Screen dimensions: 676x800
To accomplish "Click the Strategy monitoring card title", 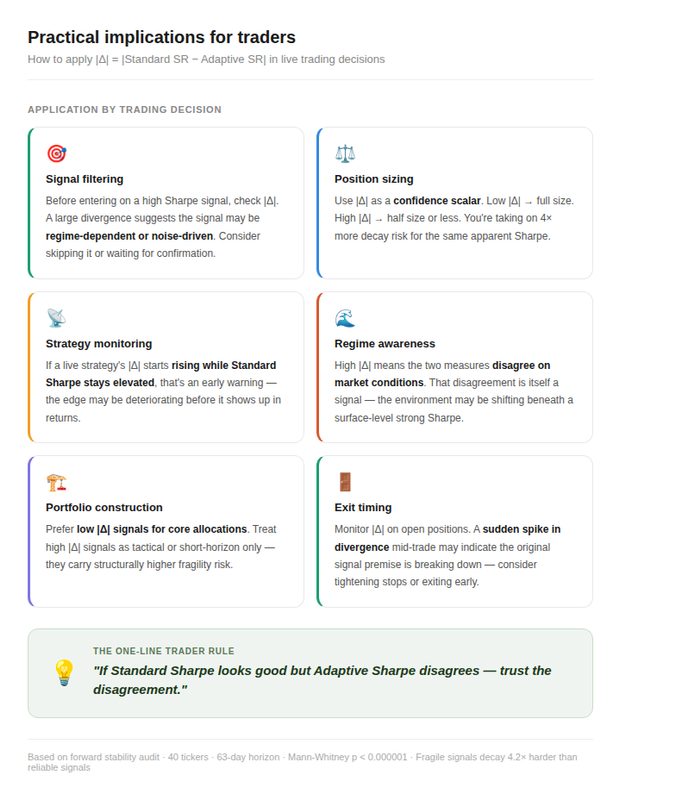I will pos(99,344).
